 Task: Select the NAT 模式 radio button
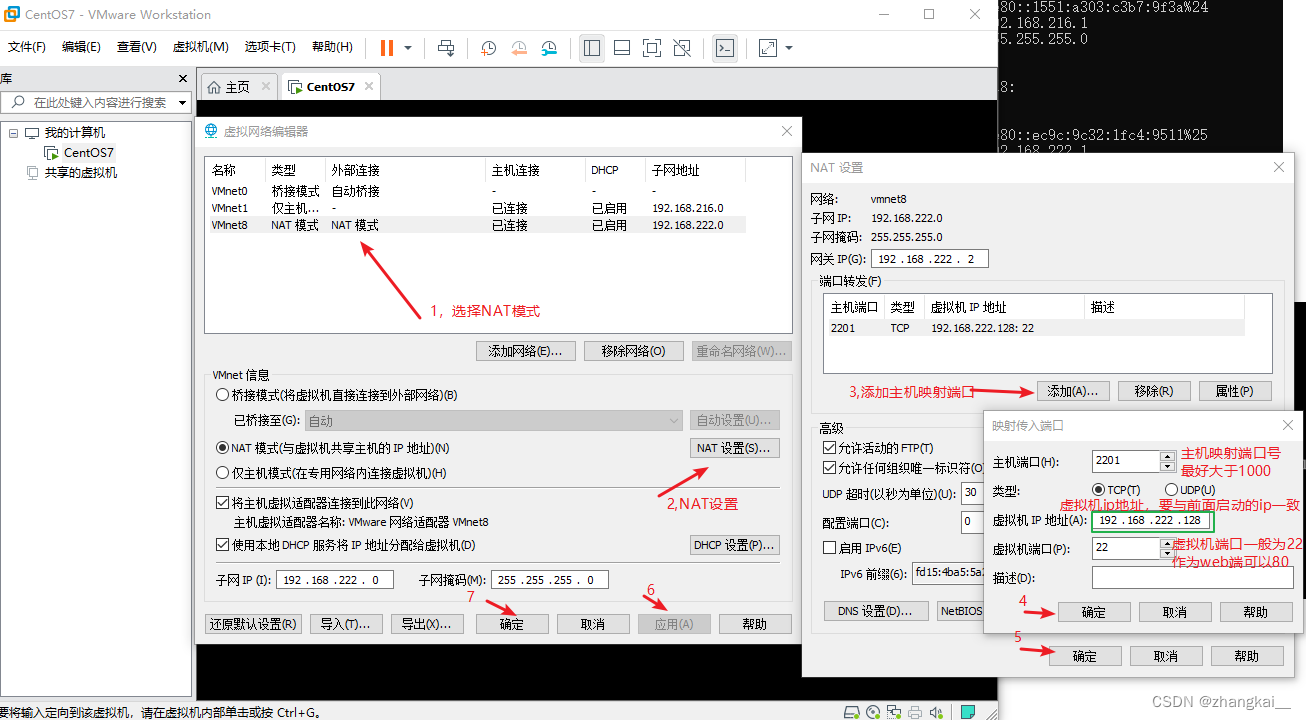(223, 448)
